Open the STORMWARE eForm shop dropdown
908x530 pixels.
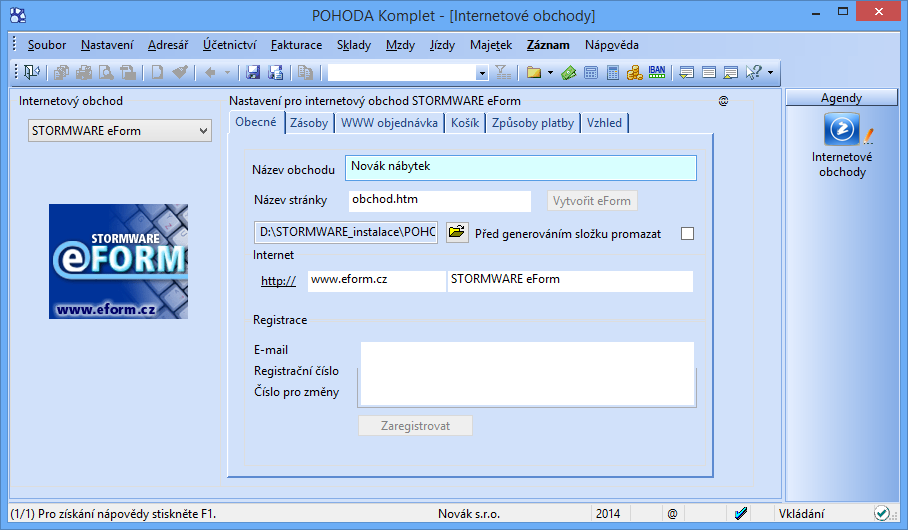pyautogui.click(x=120, y=131)
